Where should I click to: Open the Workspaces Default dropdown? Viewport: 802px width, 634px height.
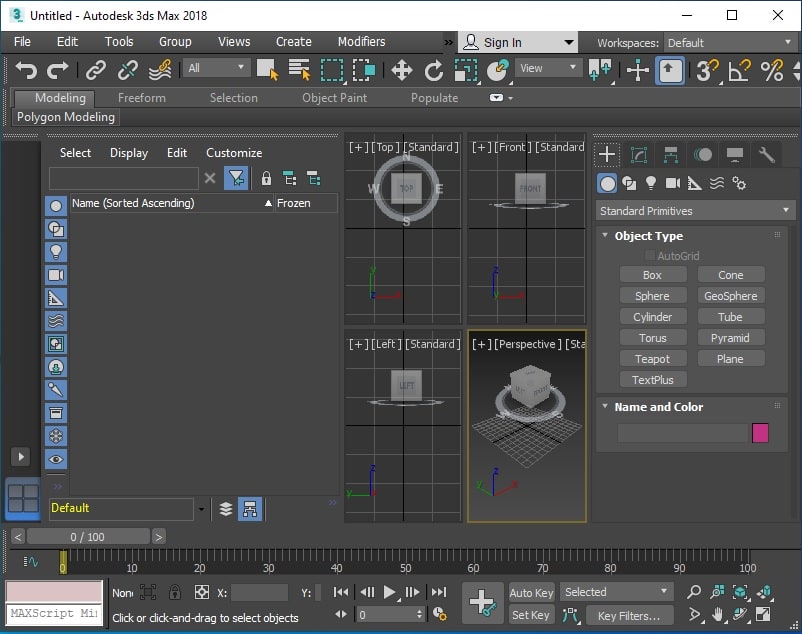click(730, 43)
